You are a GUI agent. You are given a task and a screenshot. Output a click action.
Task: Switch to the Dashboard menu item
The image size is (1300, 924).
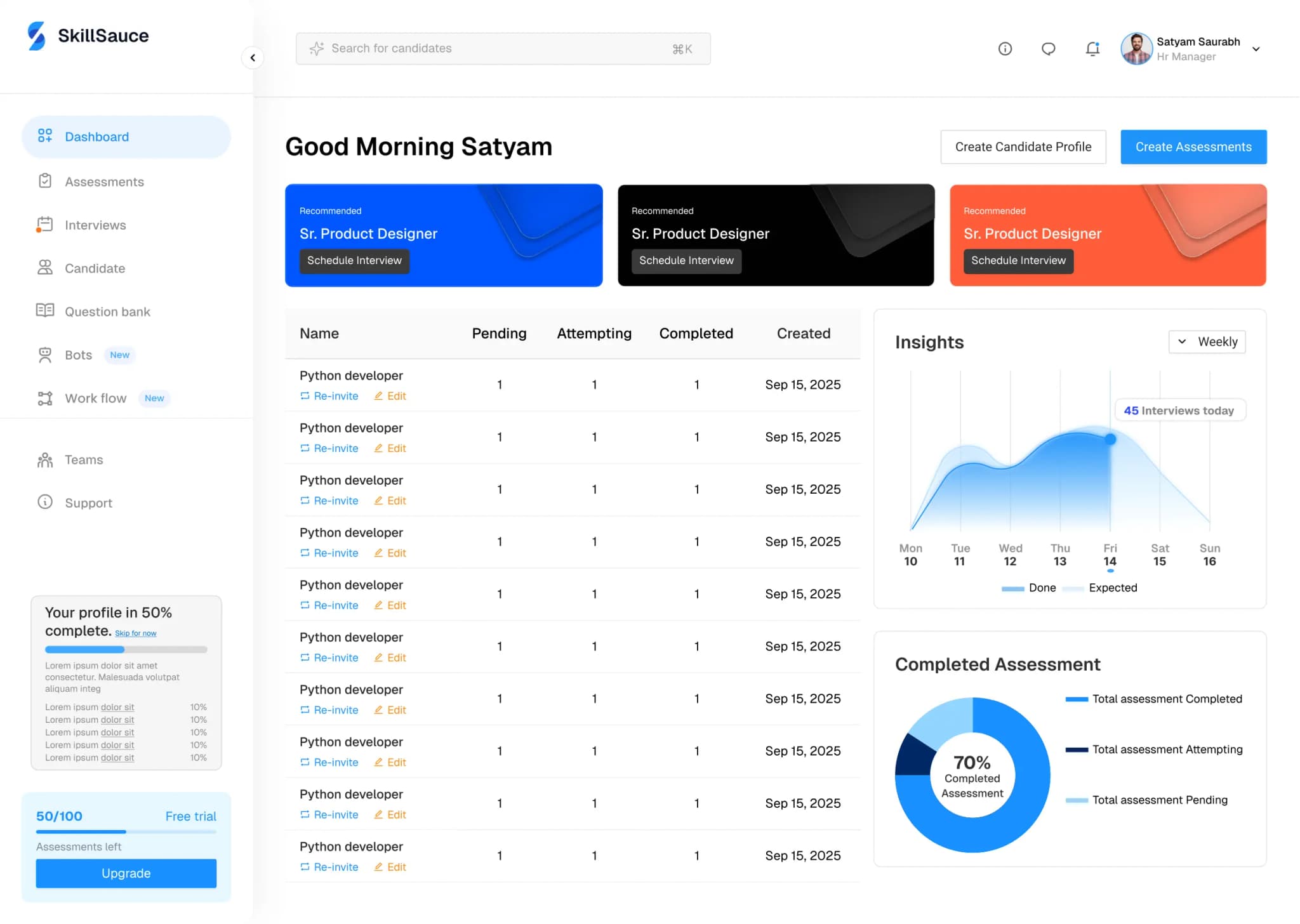(x=96, y=136)
